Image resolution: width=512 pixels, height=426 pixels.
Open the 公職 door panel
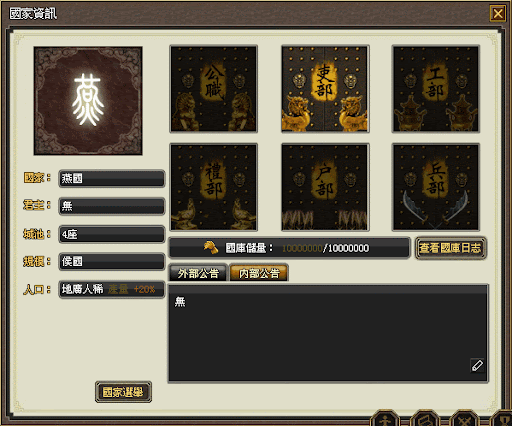pyautogui.click(x=213, y=89)
